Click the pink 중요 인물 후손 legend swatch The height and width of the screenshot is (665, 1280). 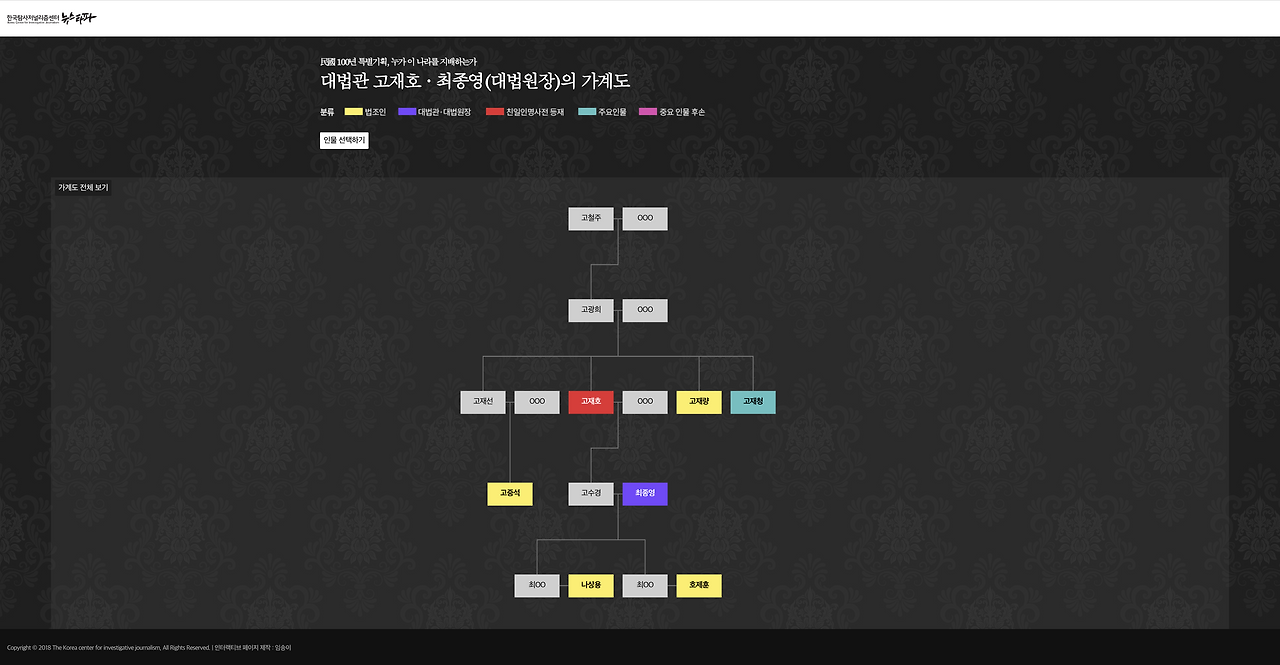point(648,112)
